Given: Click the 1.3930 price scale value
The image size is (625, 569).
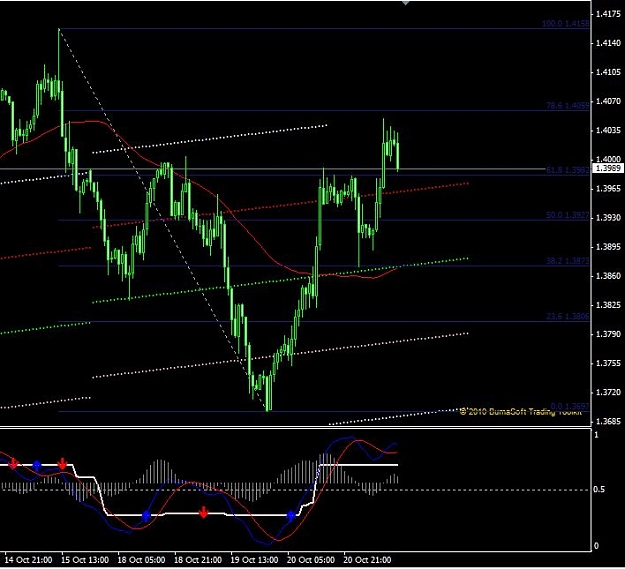Looking at the screenshot, I should [x=608, y=218].
